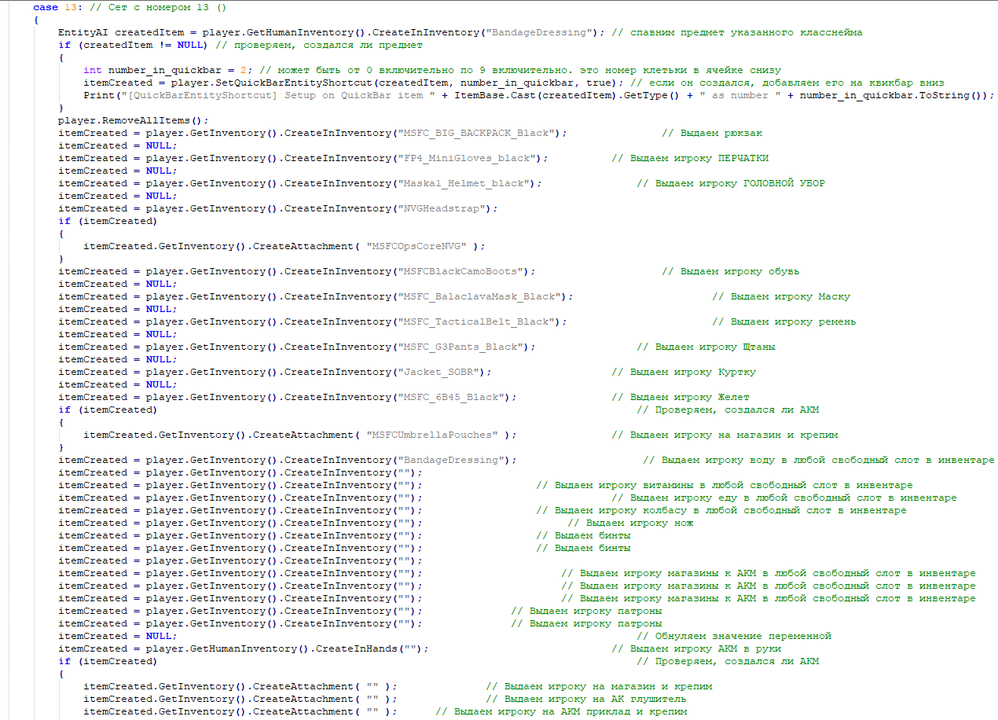The width and height of the screenshot is (998, 720).
Task: Click the Print function call name
Action: tap(99, 95)
